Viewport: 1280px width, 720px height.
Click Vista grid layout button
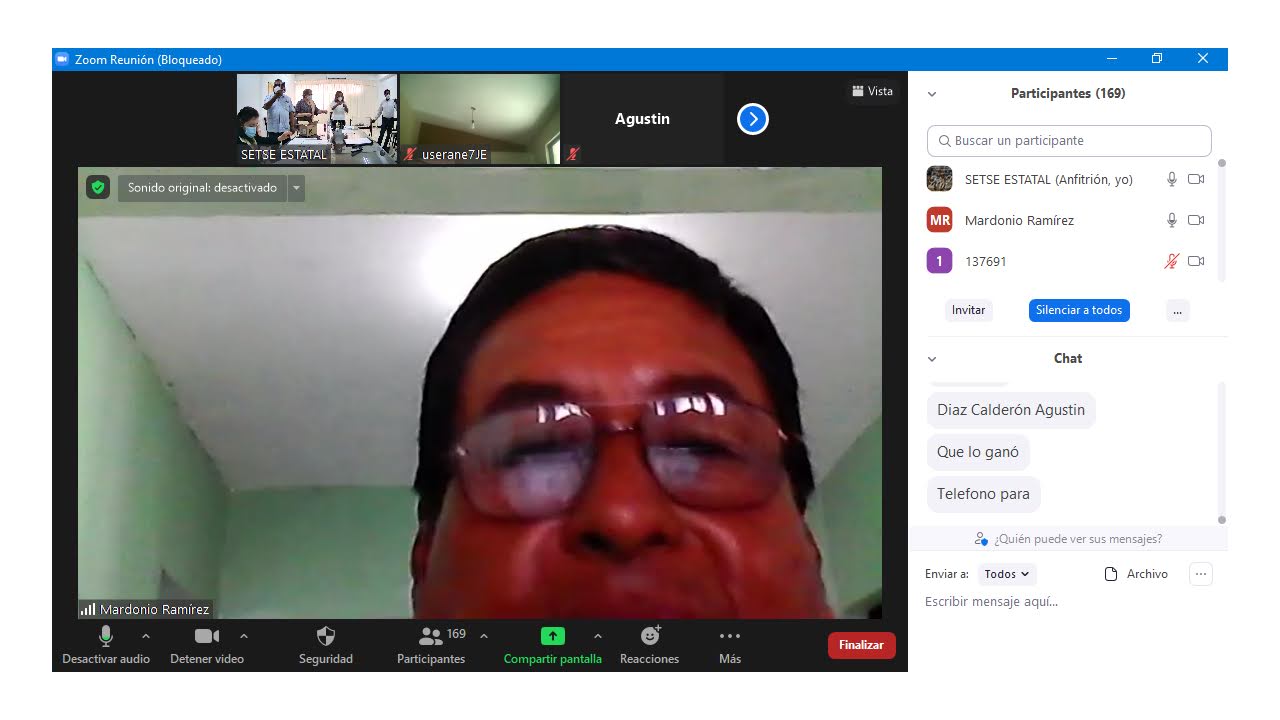[873, 91]
